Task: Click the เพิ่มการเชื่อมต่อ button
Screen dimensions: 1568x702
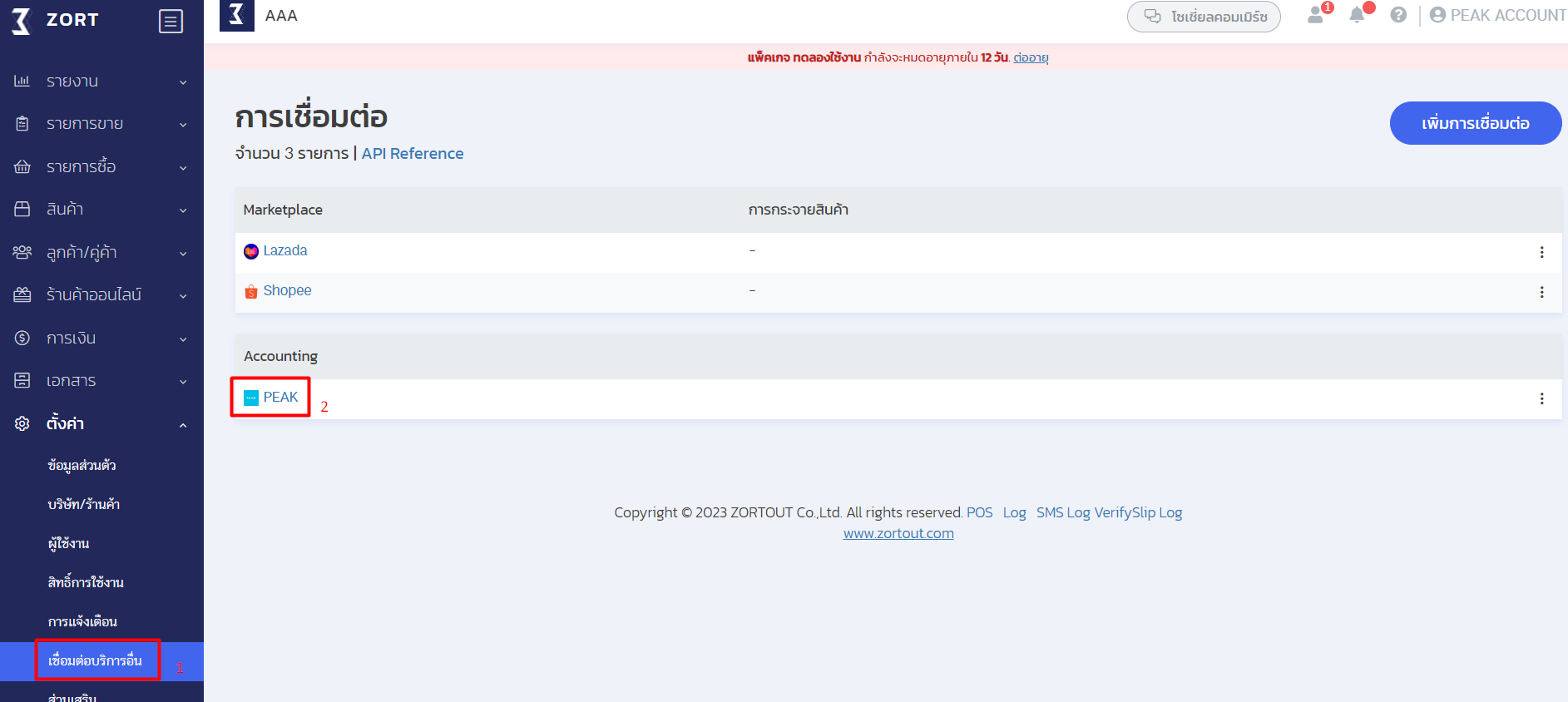Action: click(1475, 123)
